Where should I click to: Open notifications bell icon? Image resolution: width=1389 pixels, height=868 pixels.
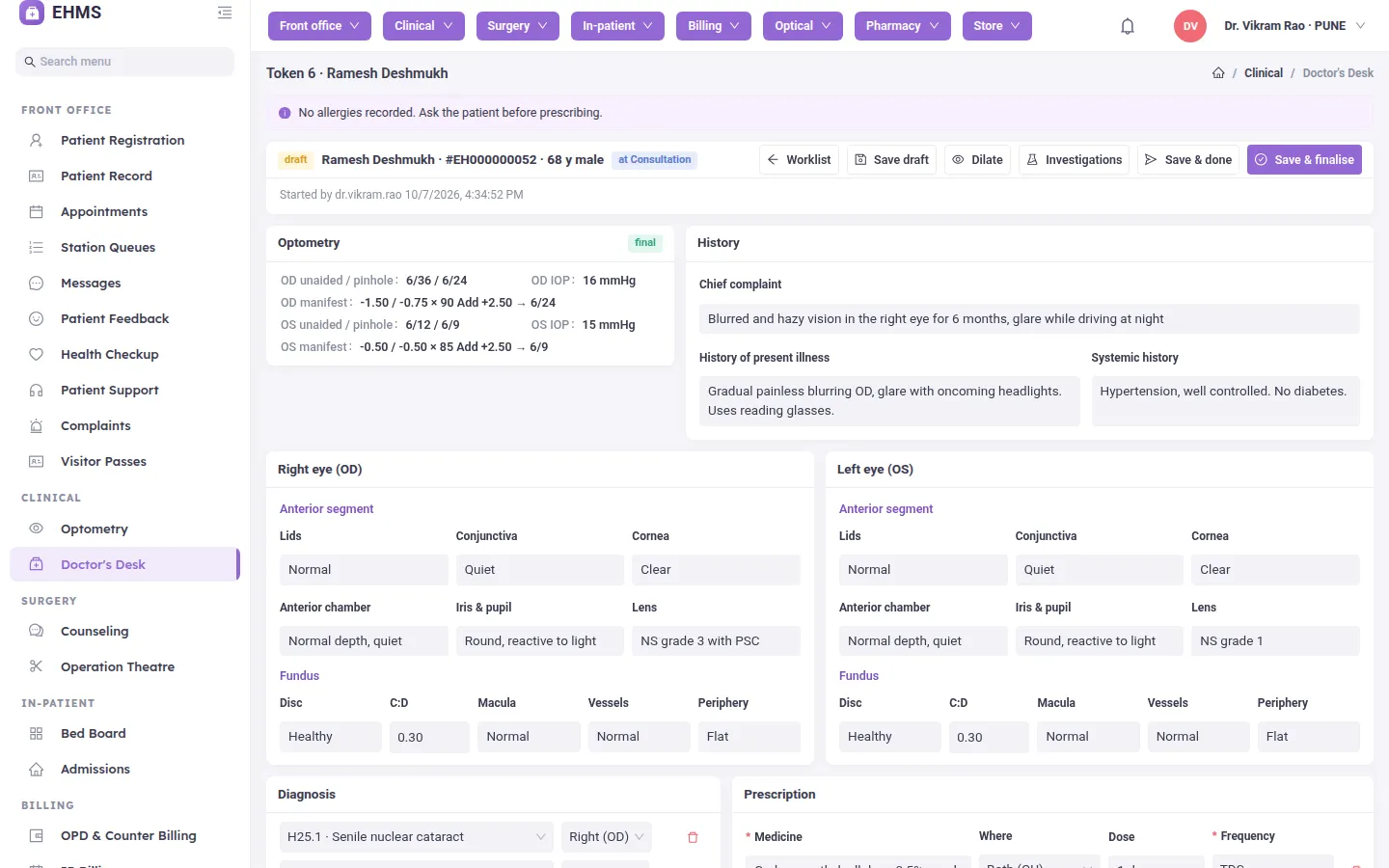click(1128, 26)
